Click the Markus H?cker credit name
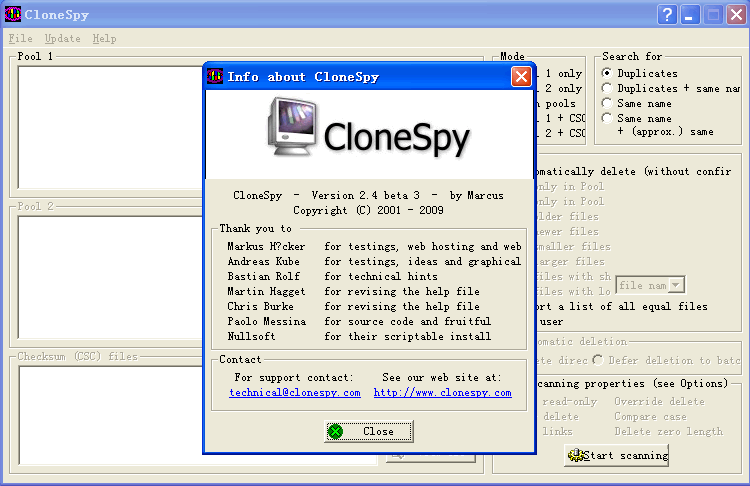 pos(266,246)
